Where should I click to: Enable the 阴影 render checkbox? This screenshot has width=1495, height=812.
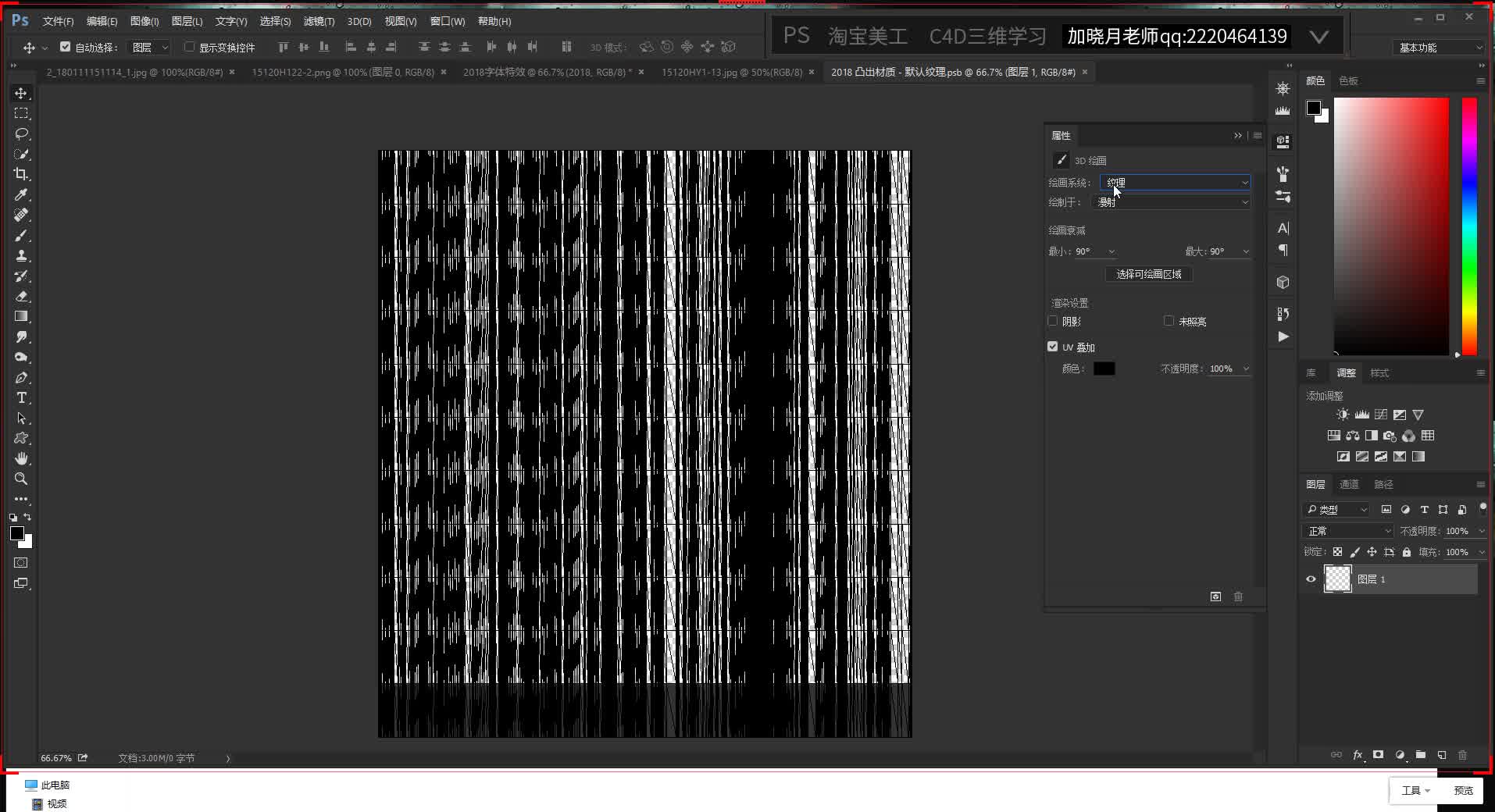click(1054, 320)
